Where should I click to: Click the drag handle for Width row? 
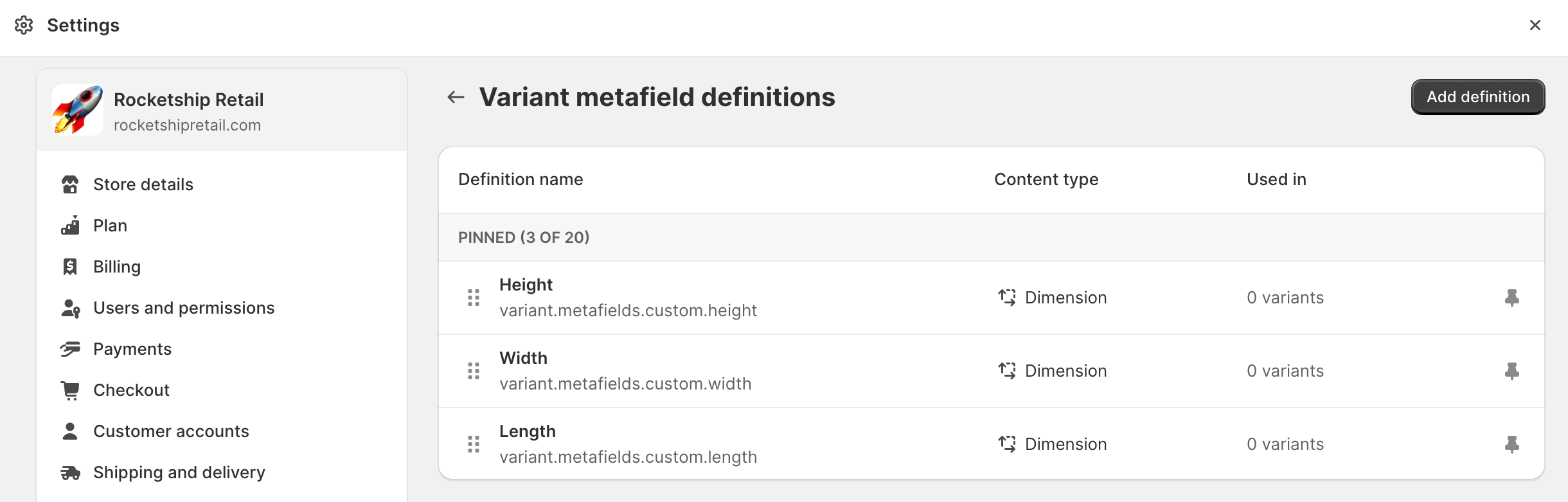474,371
